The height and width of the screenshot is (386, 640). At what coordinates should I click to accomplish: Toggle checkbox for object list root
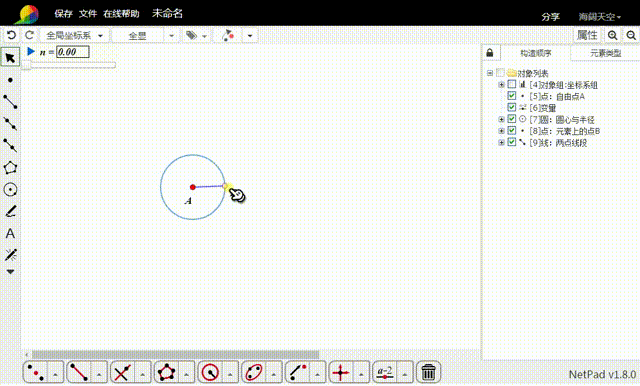click(x=500, y=73)
